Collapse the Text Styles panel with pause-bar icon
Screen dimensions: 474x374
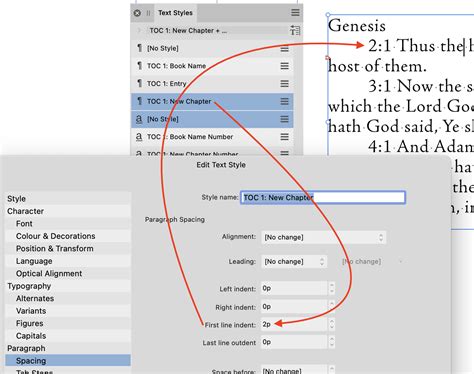click(x=148, y=13)
